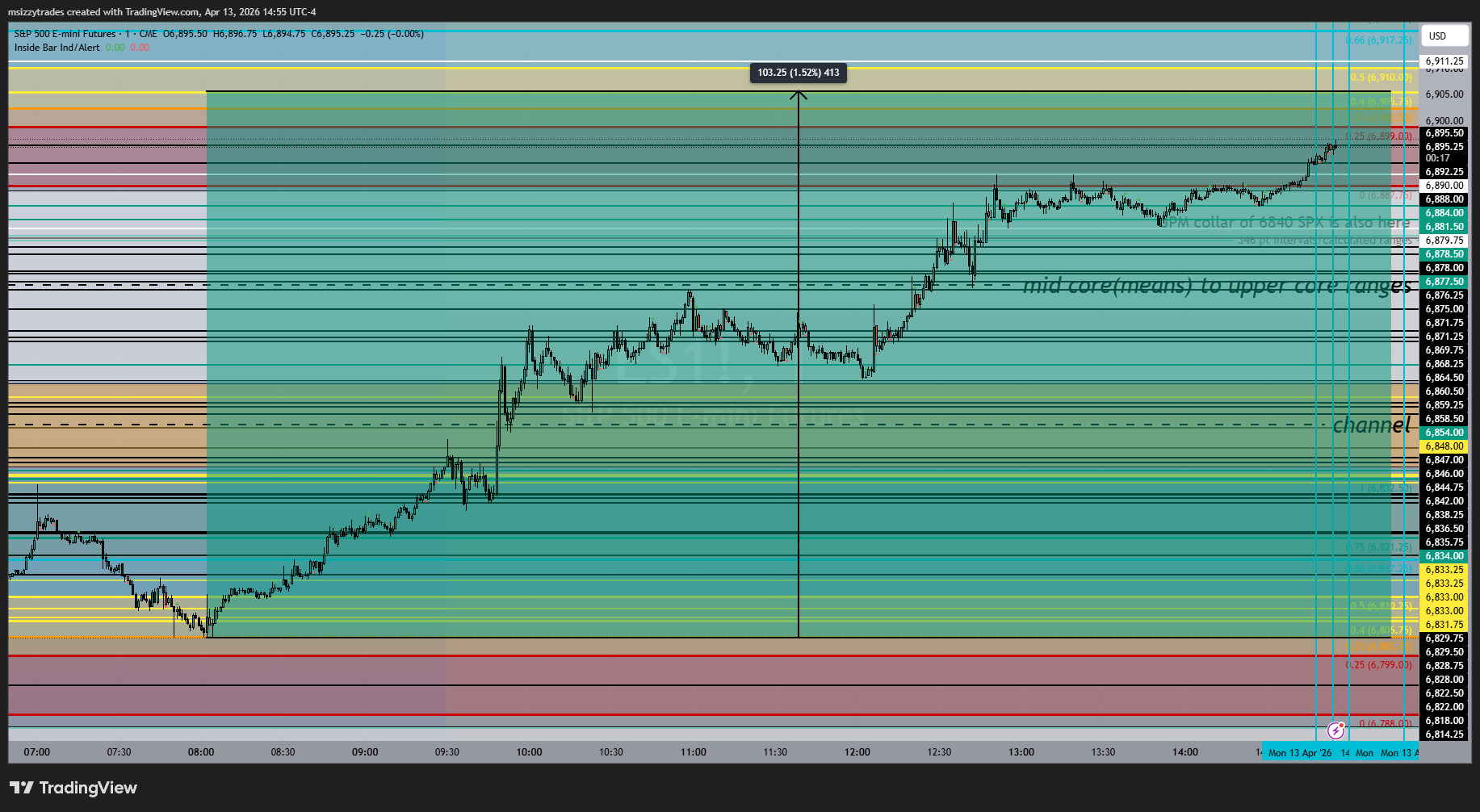Select the 'channel' text annotation
This screenshot has width=1480, height=812.
click(1372, 425)
